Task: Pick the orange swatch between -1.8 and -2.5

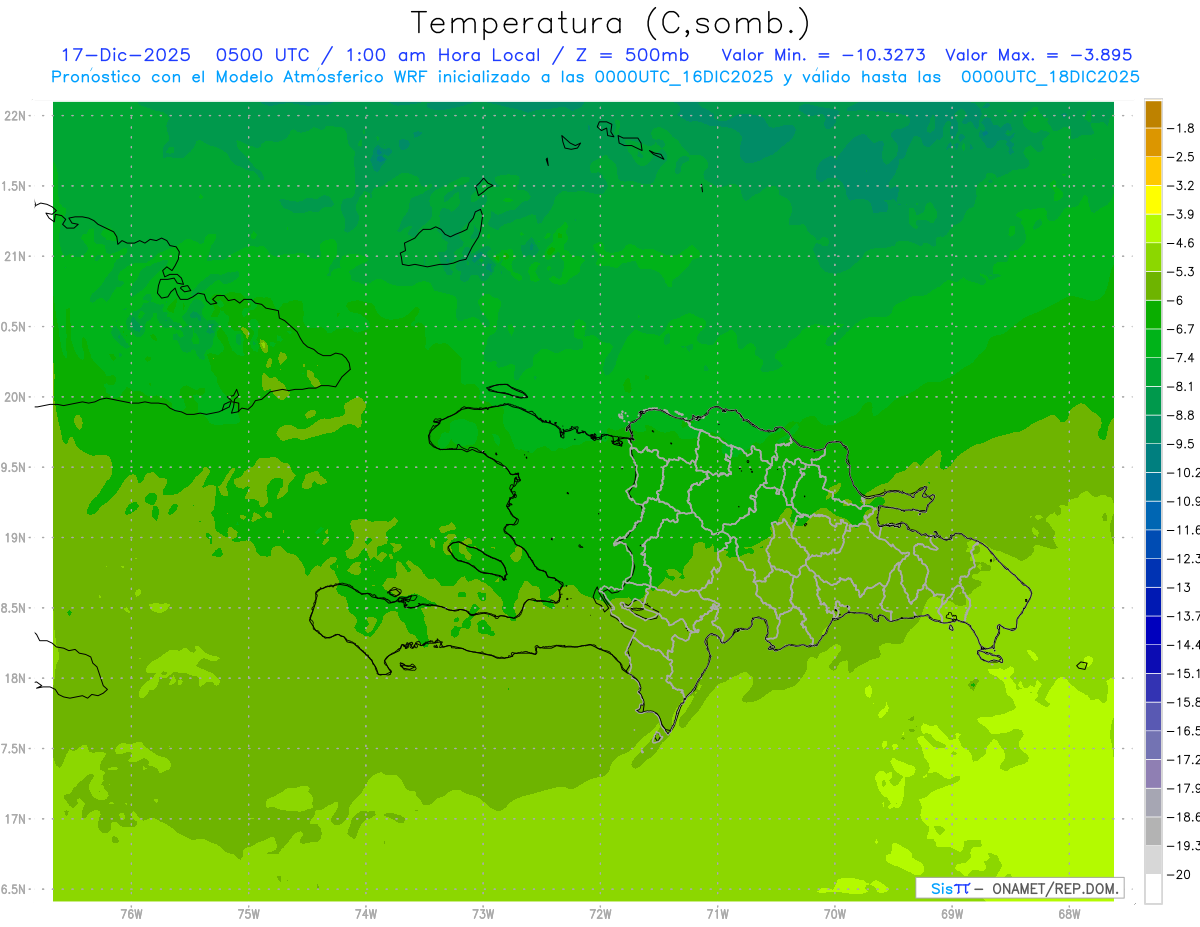Action: (1153, 142)
